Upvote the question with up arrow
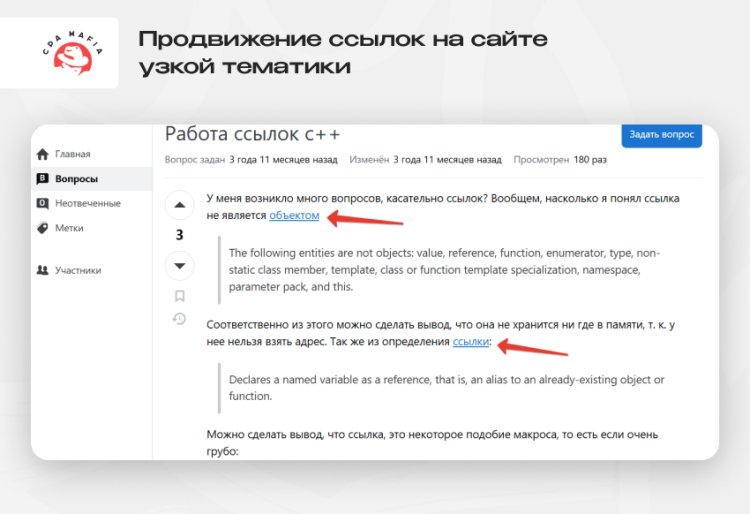 tap(179, 205)
